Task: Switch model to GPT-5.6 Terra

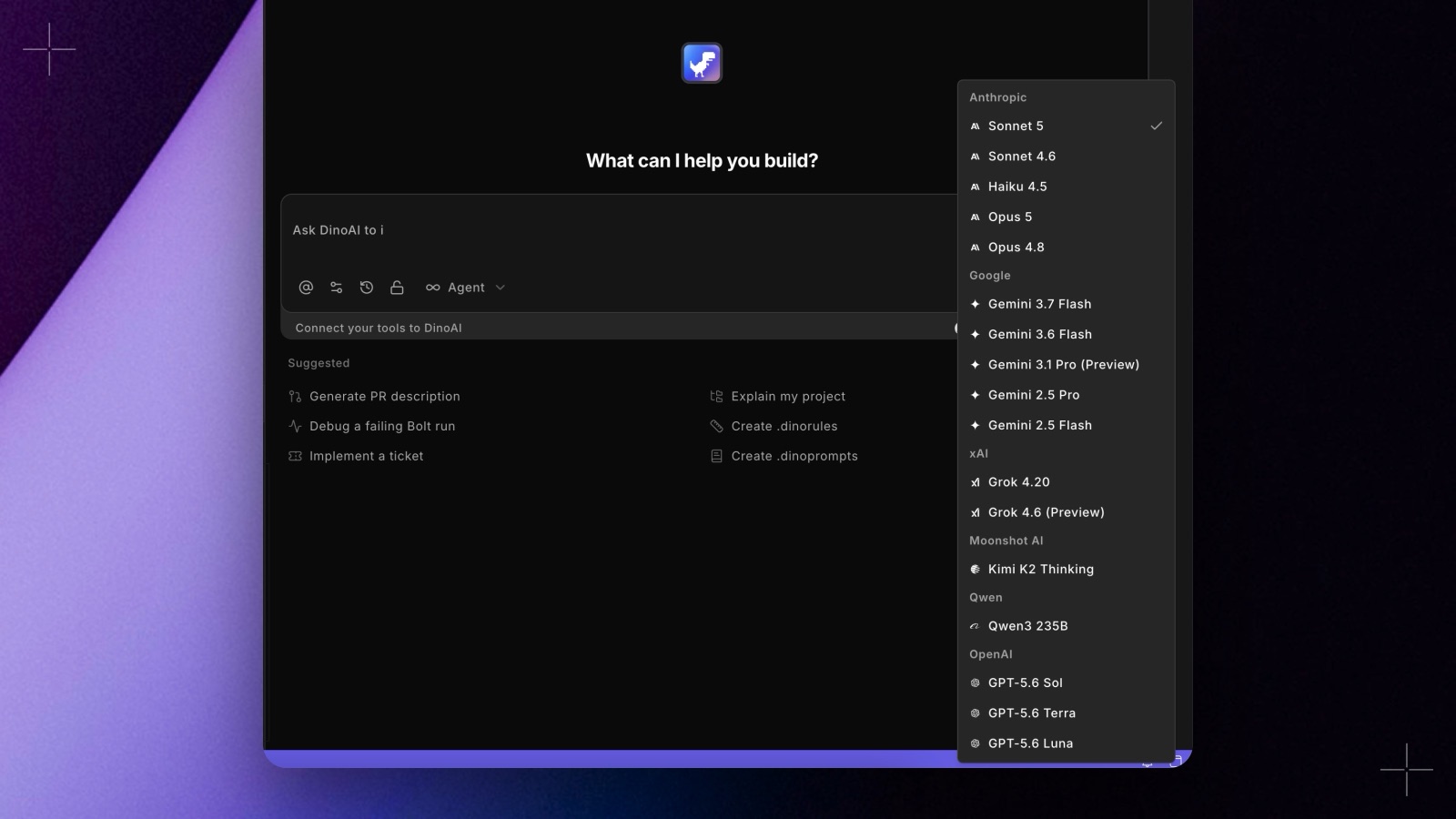Action: 1066,713
